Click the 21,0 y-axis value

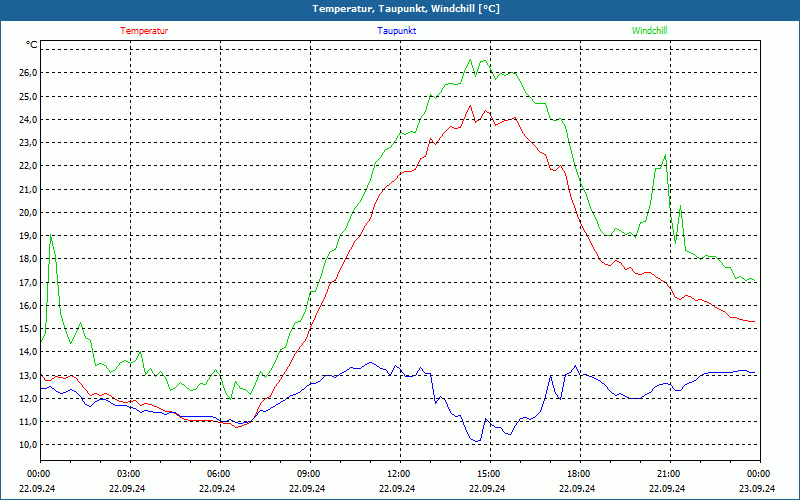pos(29,189)
